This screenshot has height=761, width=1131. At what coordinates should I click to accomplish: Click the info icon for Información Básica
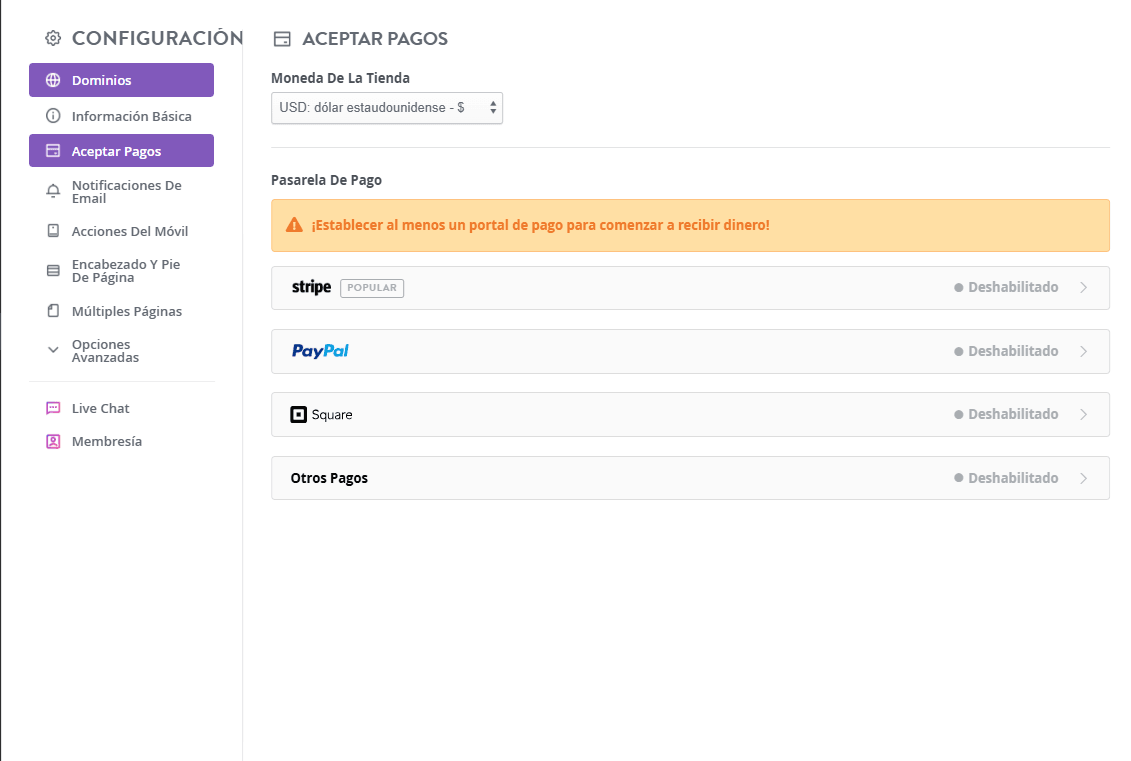pos(54,116)
